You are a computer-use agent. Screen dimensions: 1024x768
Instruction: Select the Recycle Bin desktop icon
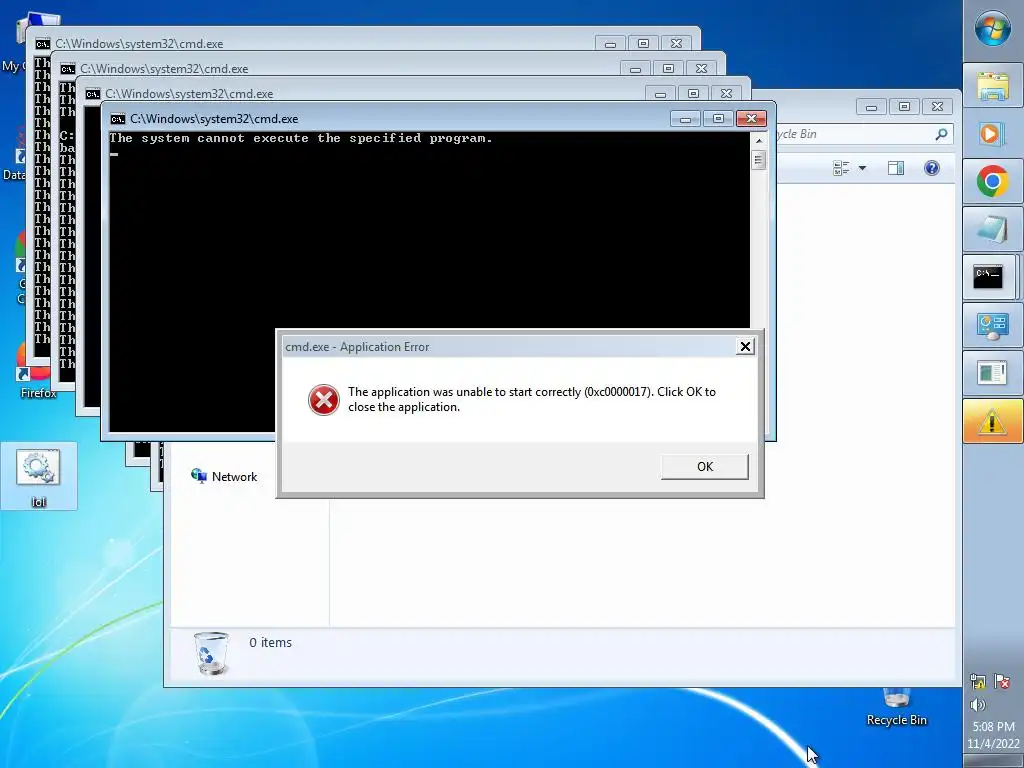(x=896, y=707)
